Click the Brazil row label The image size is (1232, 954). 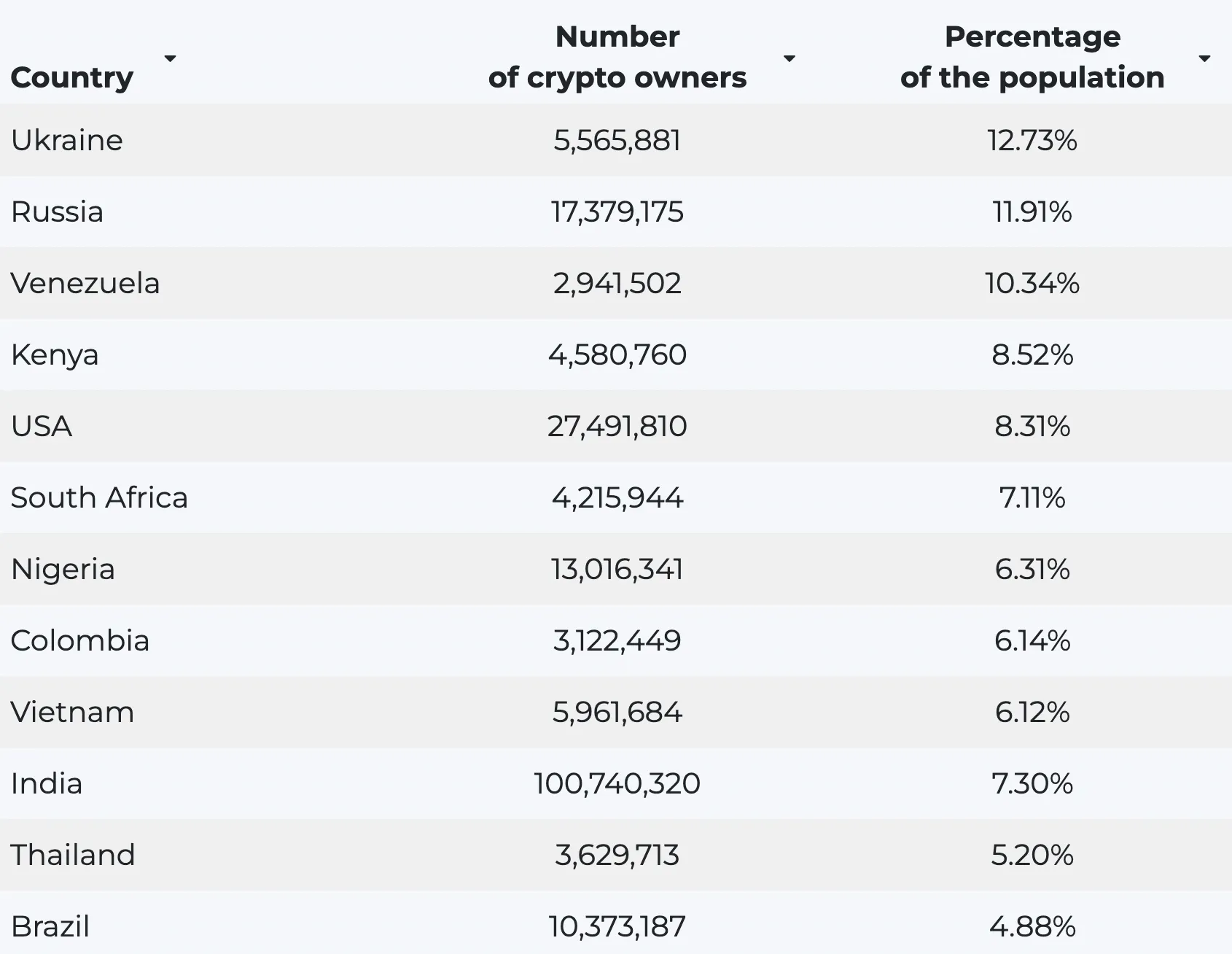pyautogui.click(x=50, y=926)
